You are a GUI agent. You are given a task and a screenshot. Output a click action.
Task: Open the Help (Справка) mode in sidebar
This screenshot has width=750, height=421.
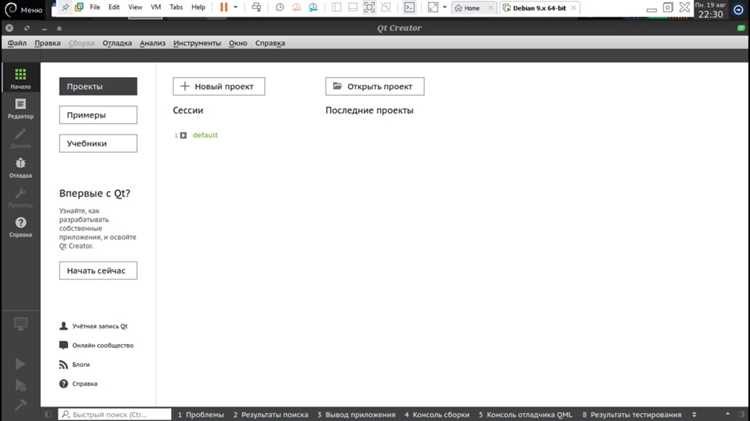coord(20,227)
